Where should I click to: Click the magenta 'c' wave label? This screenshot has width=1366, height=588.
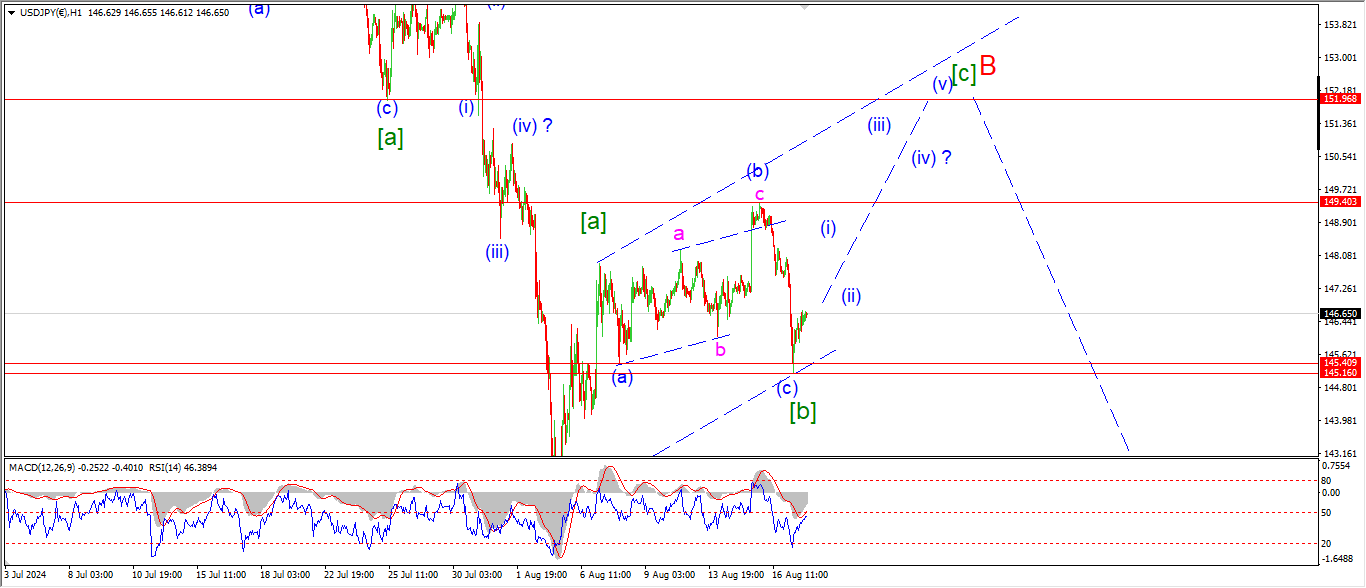click(x=760, y=194)
